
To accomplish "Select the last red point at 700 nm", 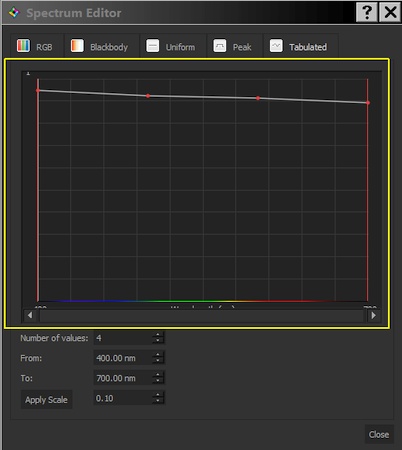I will 368,103.
